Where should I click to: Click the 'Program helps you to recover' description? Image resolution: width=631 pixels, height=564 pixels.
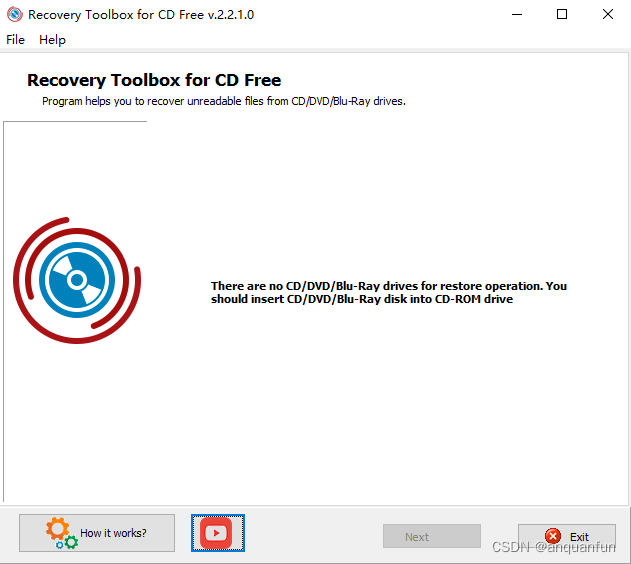[224, 101]
